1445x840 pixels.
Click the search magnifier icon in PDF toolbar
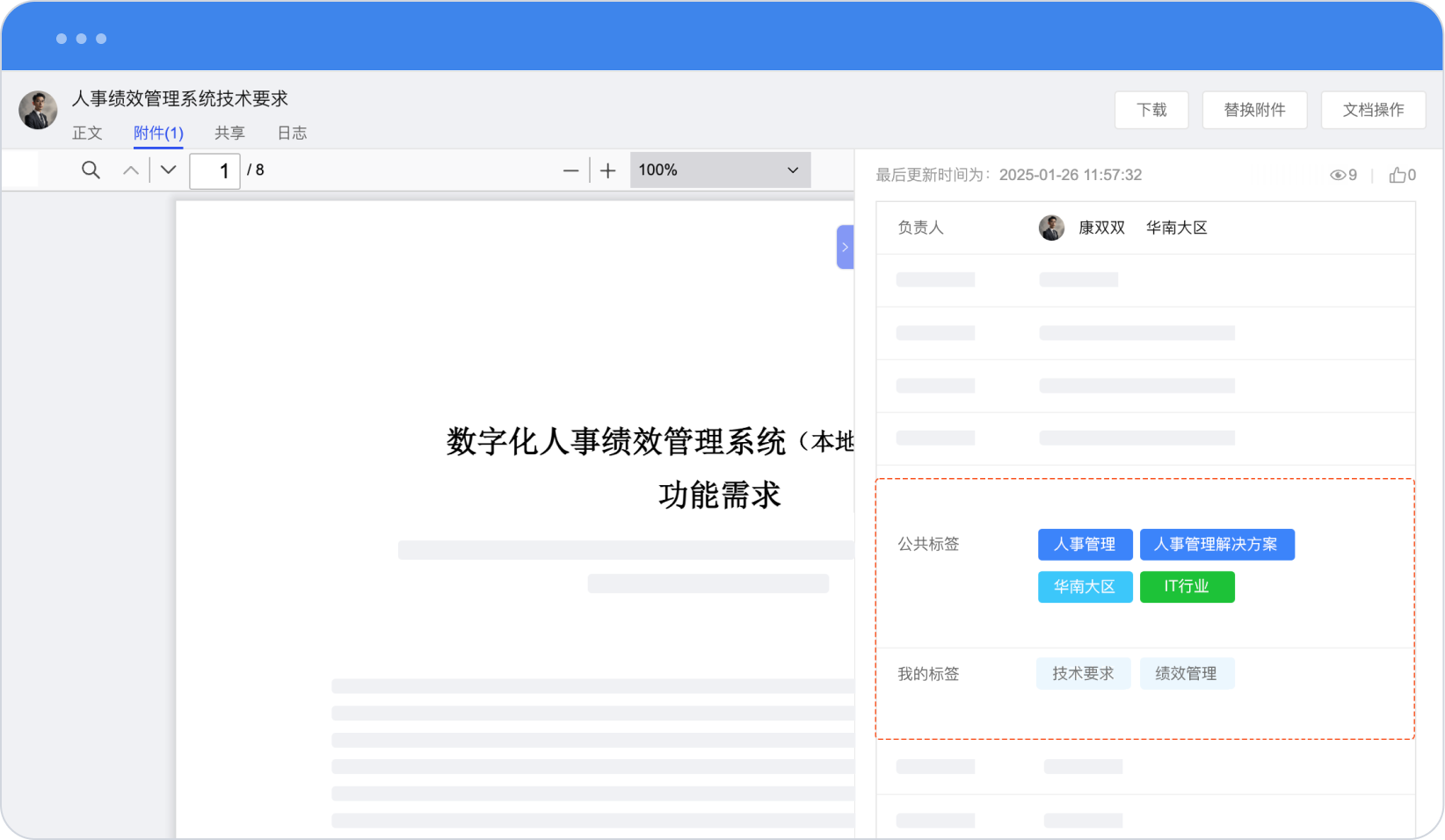[91, 170]
